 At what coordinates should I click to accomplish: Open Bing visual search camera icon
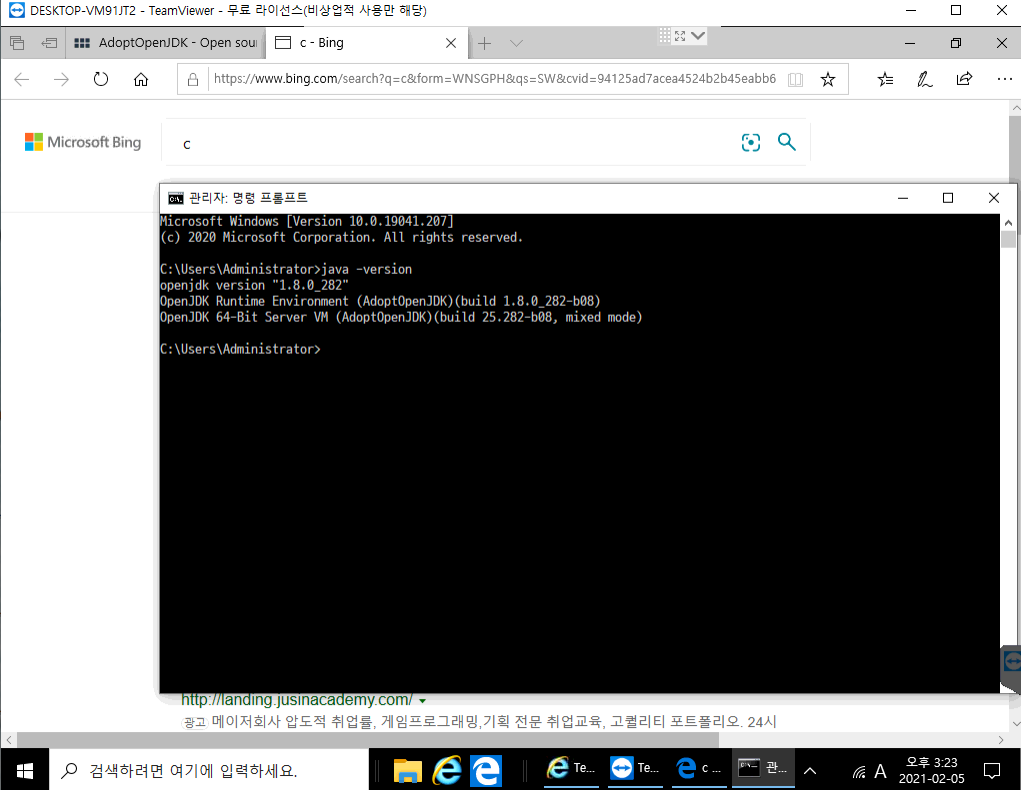tap(751, 142)
